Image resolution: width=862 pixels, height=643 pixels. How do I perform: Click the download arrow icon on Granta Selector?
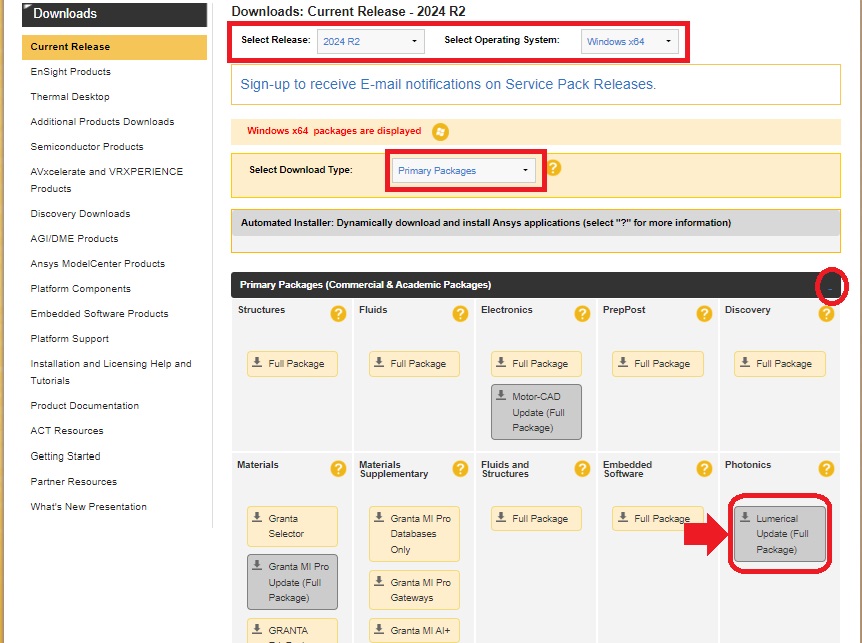tap(257, 517)
